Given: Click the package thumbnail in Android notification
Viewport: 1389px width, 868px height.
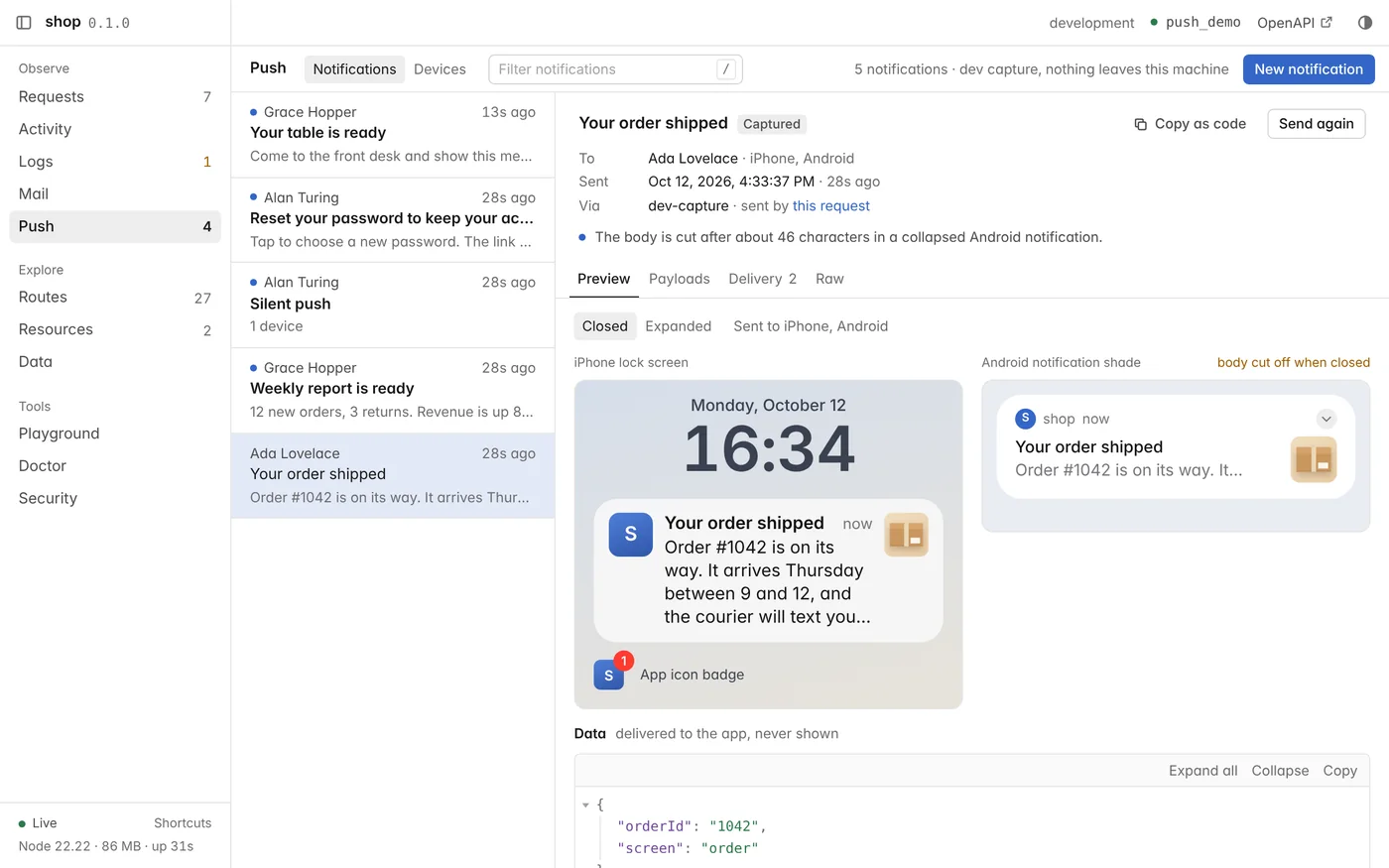Looking at the screenshot, I should point(1314,459).
